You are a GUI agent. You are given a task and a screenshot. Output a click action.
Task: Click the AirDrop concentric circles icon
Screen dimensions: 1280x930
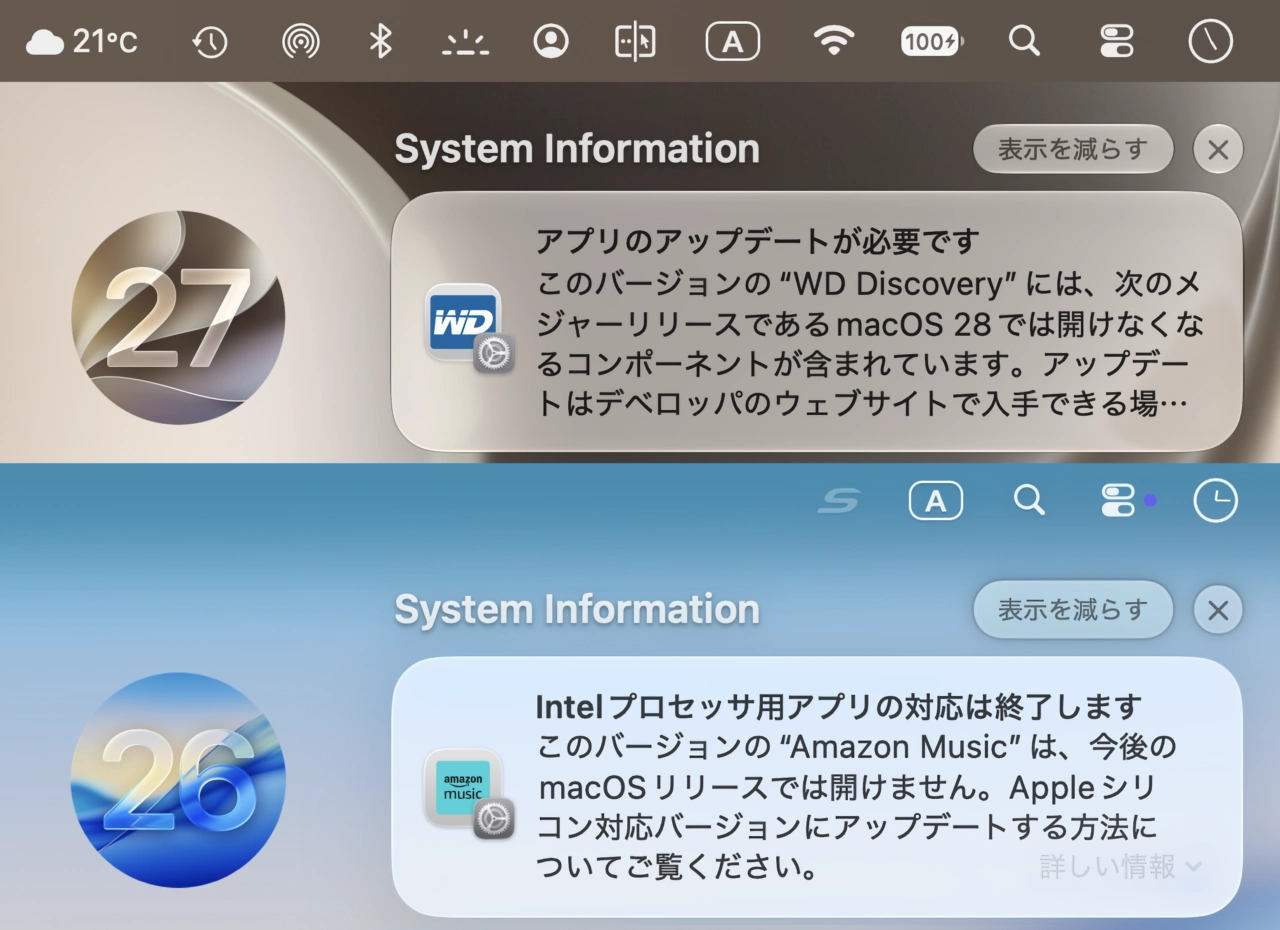301,42
